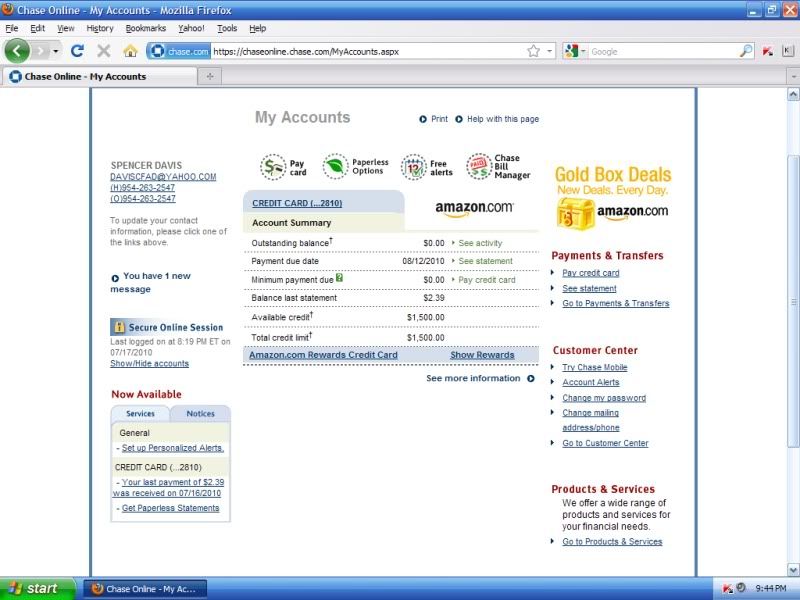Select the Services tab
The image size is (800, 600).
tap(140, 413)
